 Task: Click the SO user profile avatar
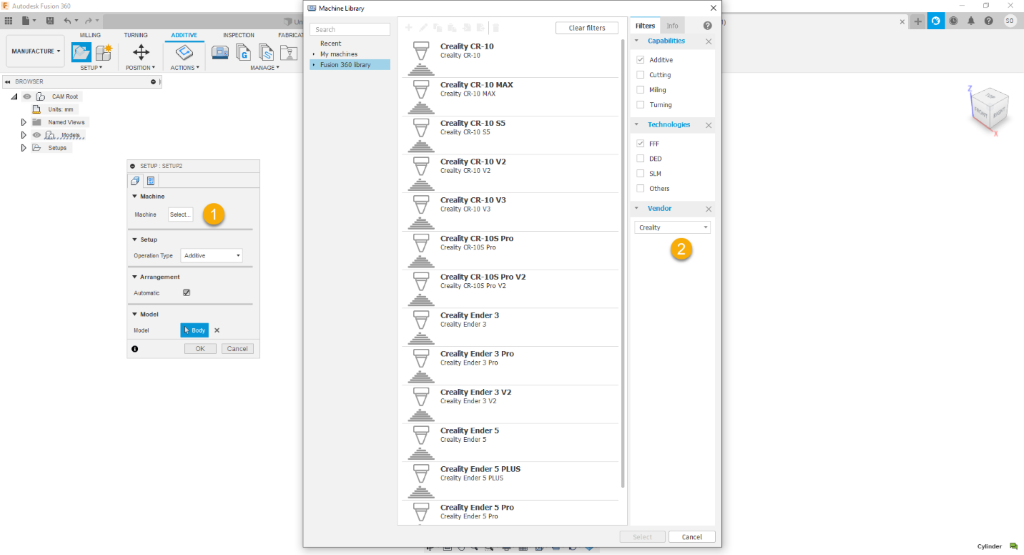(x=1010, y=22)
